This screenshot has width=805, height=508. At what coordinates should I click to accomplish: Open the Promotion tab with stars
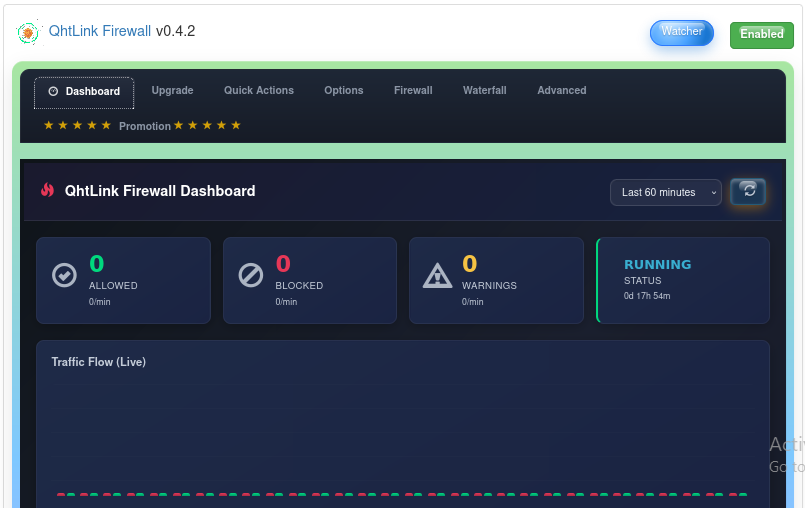point(142,126)
